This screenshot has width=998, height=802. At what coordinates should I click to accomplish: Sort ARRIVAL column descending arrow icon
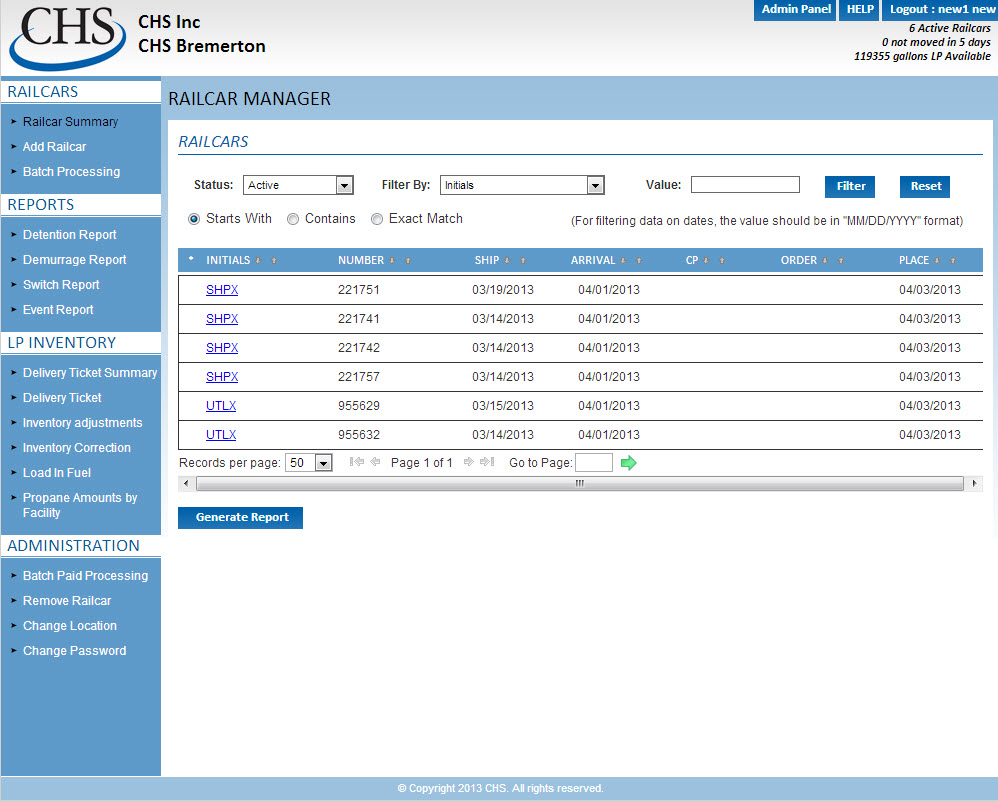click(623, 260)
